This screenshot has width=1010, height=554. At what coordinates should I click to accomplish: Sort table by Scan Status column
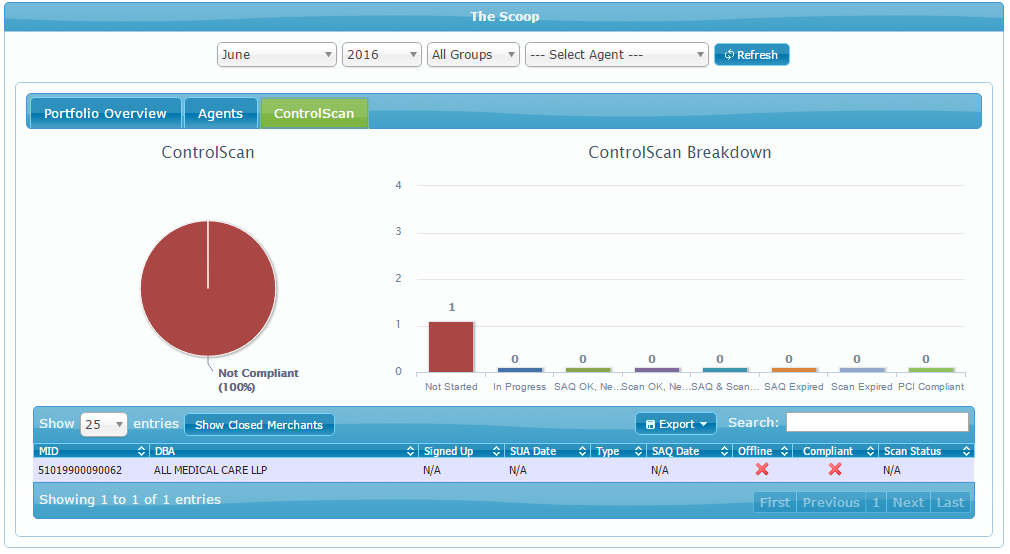pyautogui.click(x=926, y=451)
